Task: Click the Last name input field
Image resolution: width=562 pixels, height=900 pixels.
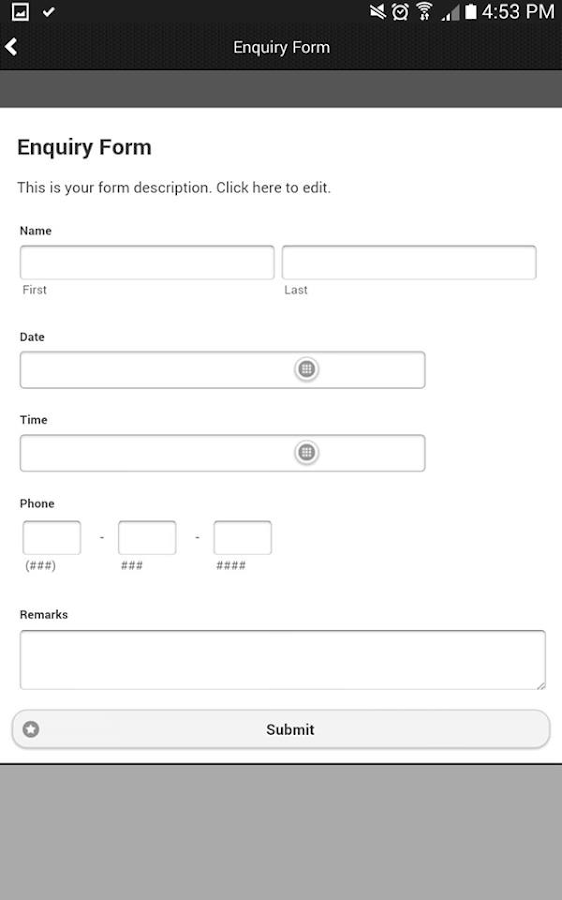Action: pos(409,262)
